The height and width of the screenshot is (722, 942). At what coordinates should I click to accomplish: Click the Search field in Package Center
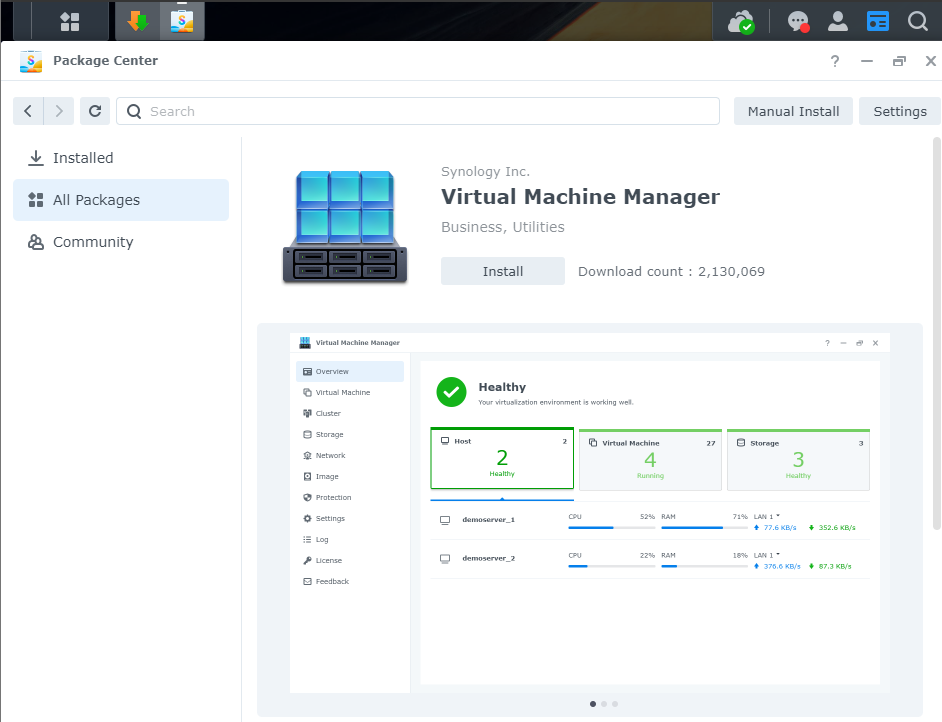[418, 111]
